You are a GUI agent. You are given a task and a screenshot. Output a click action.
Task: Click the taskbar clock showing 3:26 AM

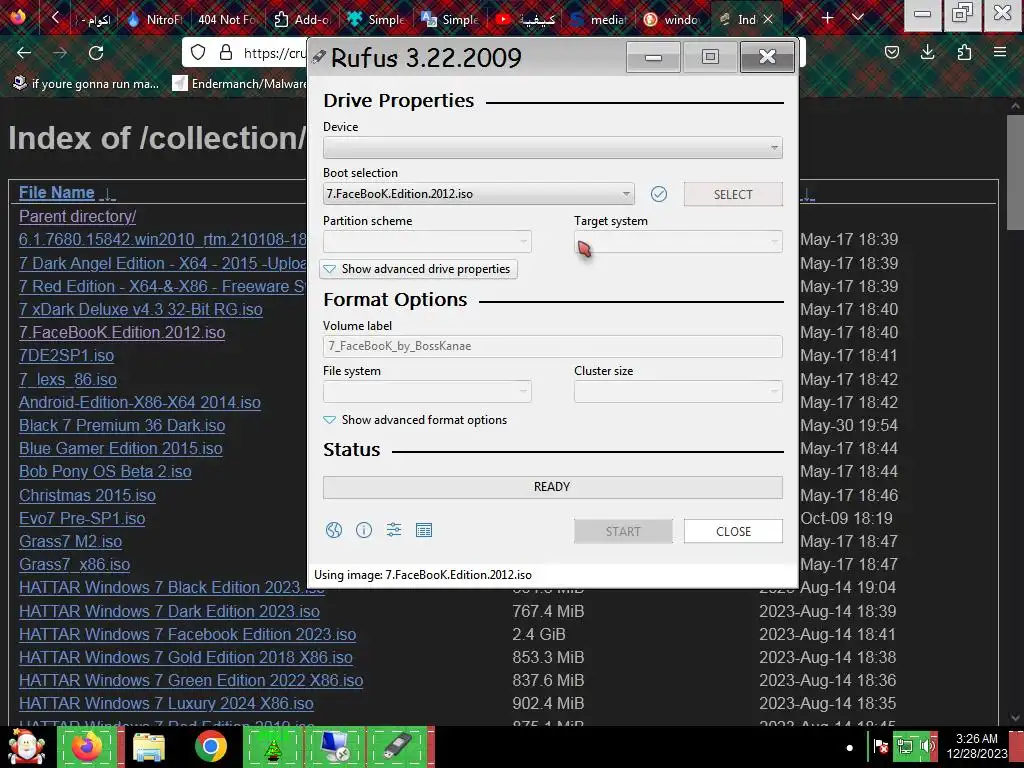point(976,746)
